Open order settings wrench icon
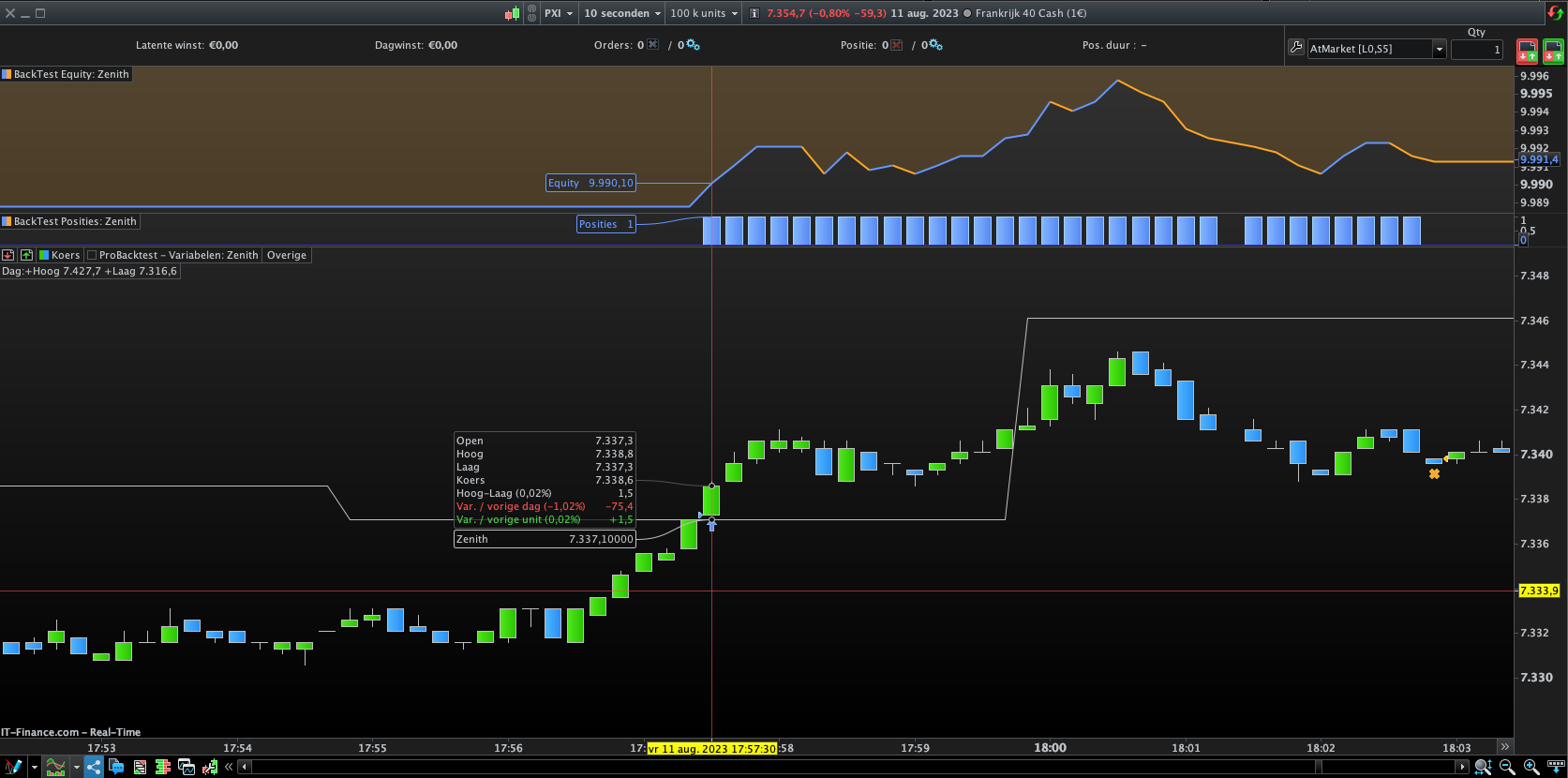The image size is (1568, 778). pyautogui.click(x=1296, y=48)
